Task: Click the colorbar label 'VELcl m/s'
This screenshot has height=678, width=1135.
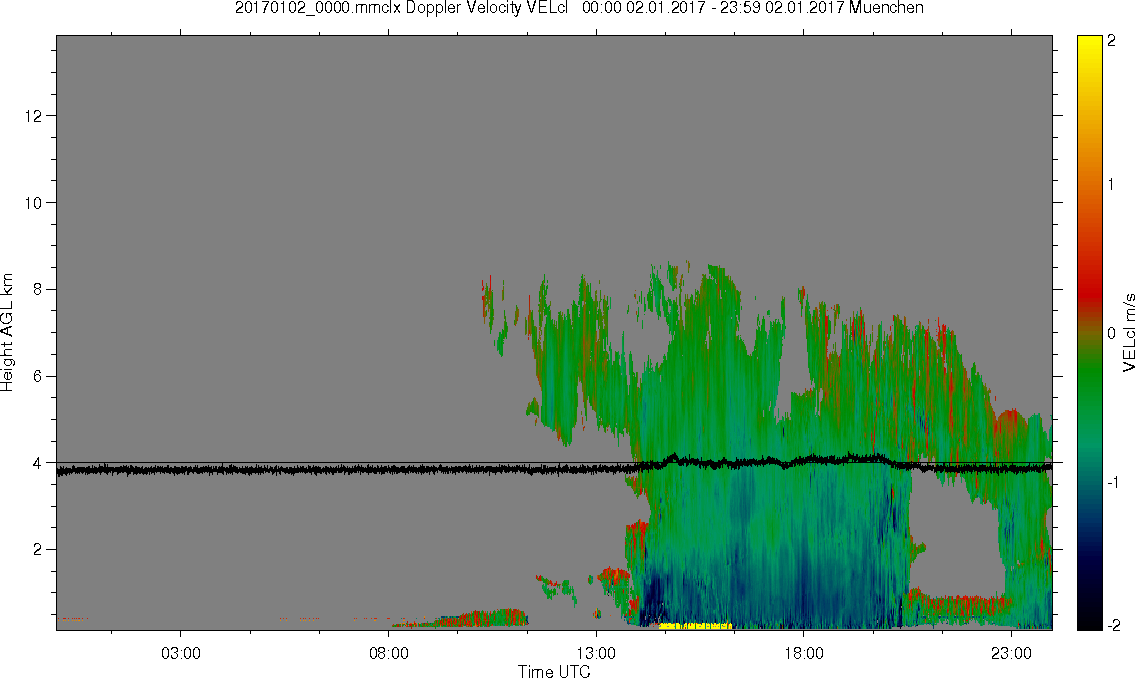Action: point(1128,333)
